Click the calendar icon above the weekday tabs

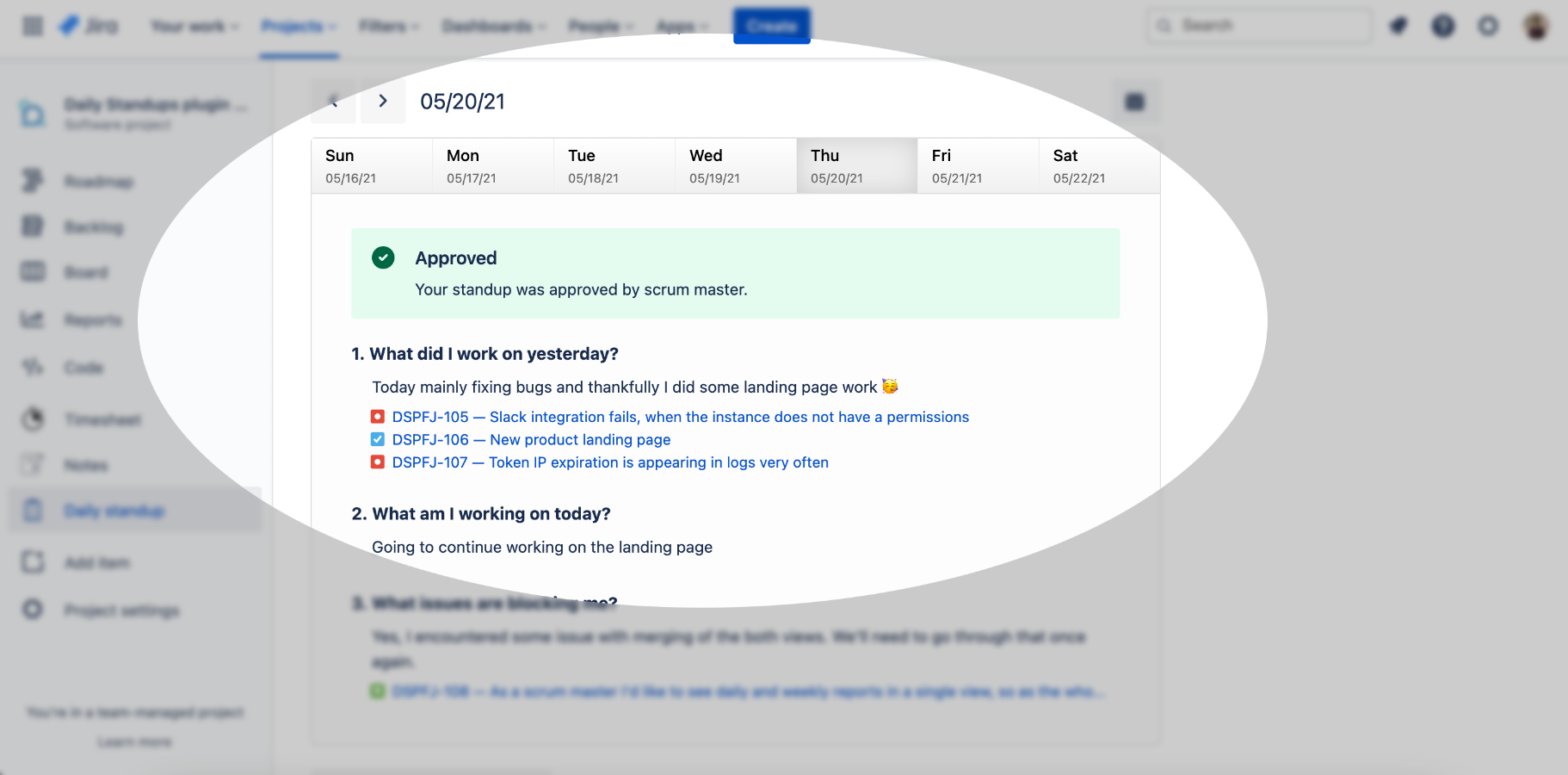[x=1135, y=101]
